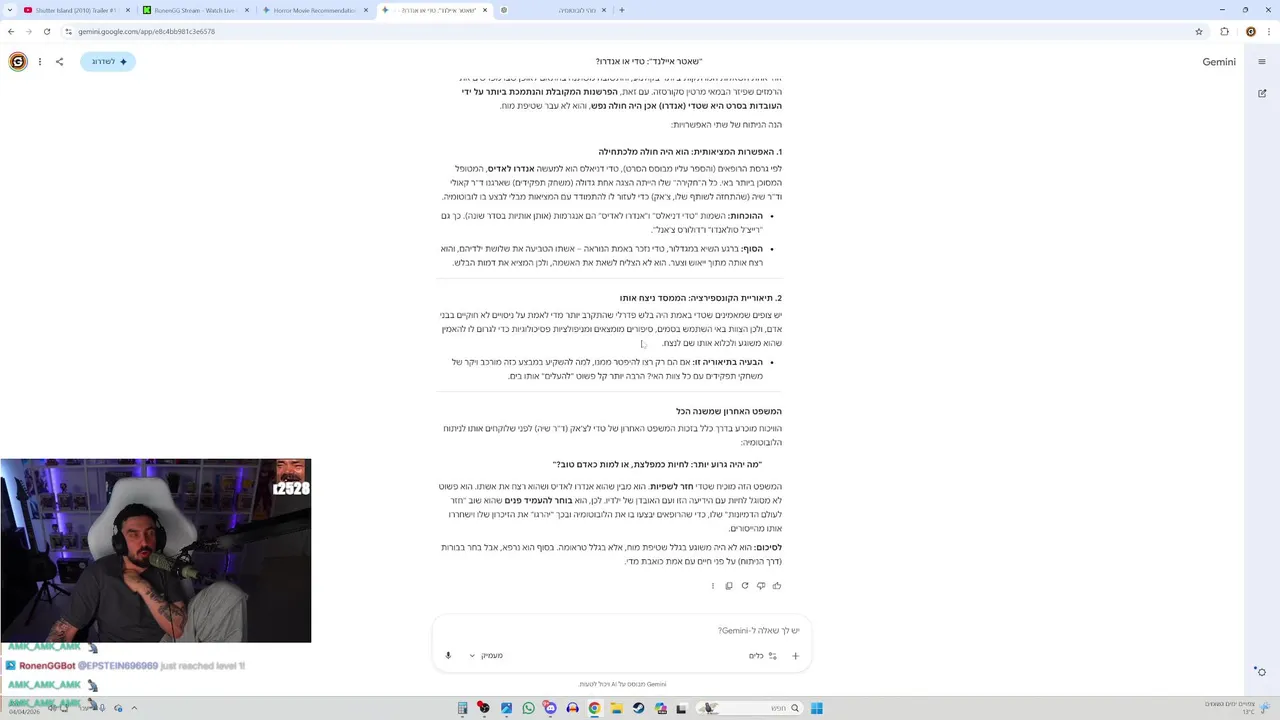The image size is (1280, 720).
Task: Click the thumbs up icon under the response
Action: [x=777, y=586]
